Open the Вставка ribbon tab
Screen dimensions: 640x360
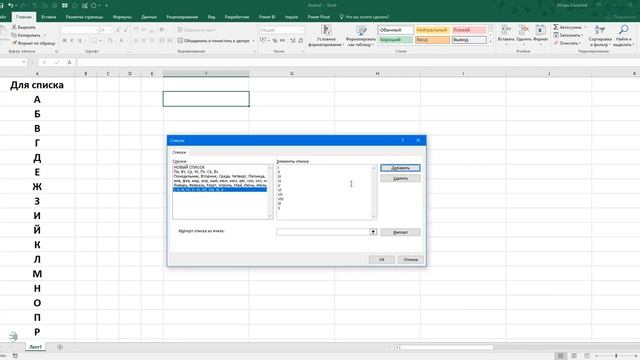point(49,17)
